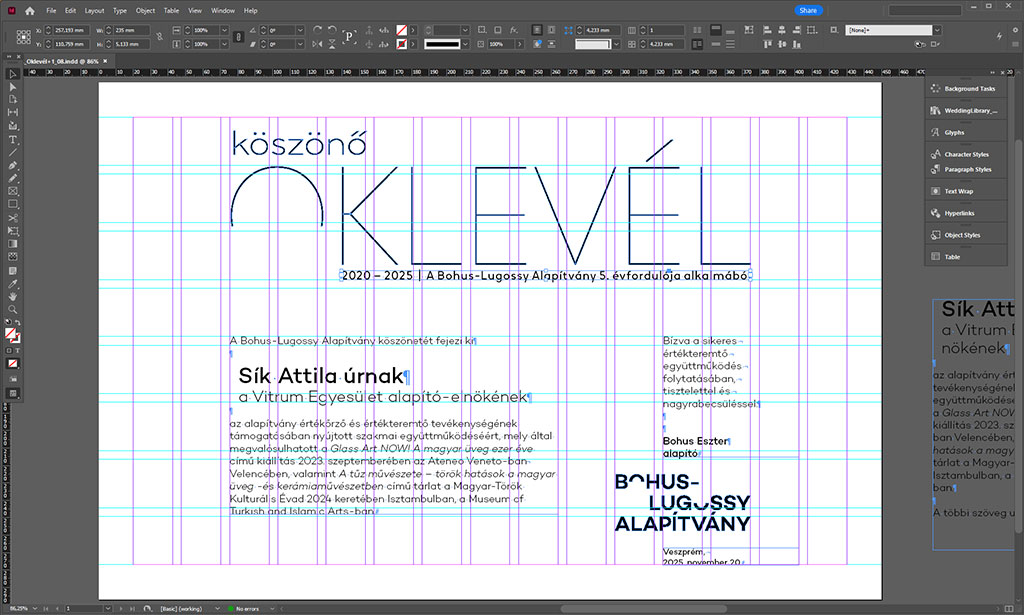Toggle formatting affects text button
Image resolution: width=1024 pixels, height=615 pixels.
point(17,351)
